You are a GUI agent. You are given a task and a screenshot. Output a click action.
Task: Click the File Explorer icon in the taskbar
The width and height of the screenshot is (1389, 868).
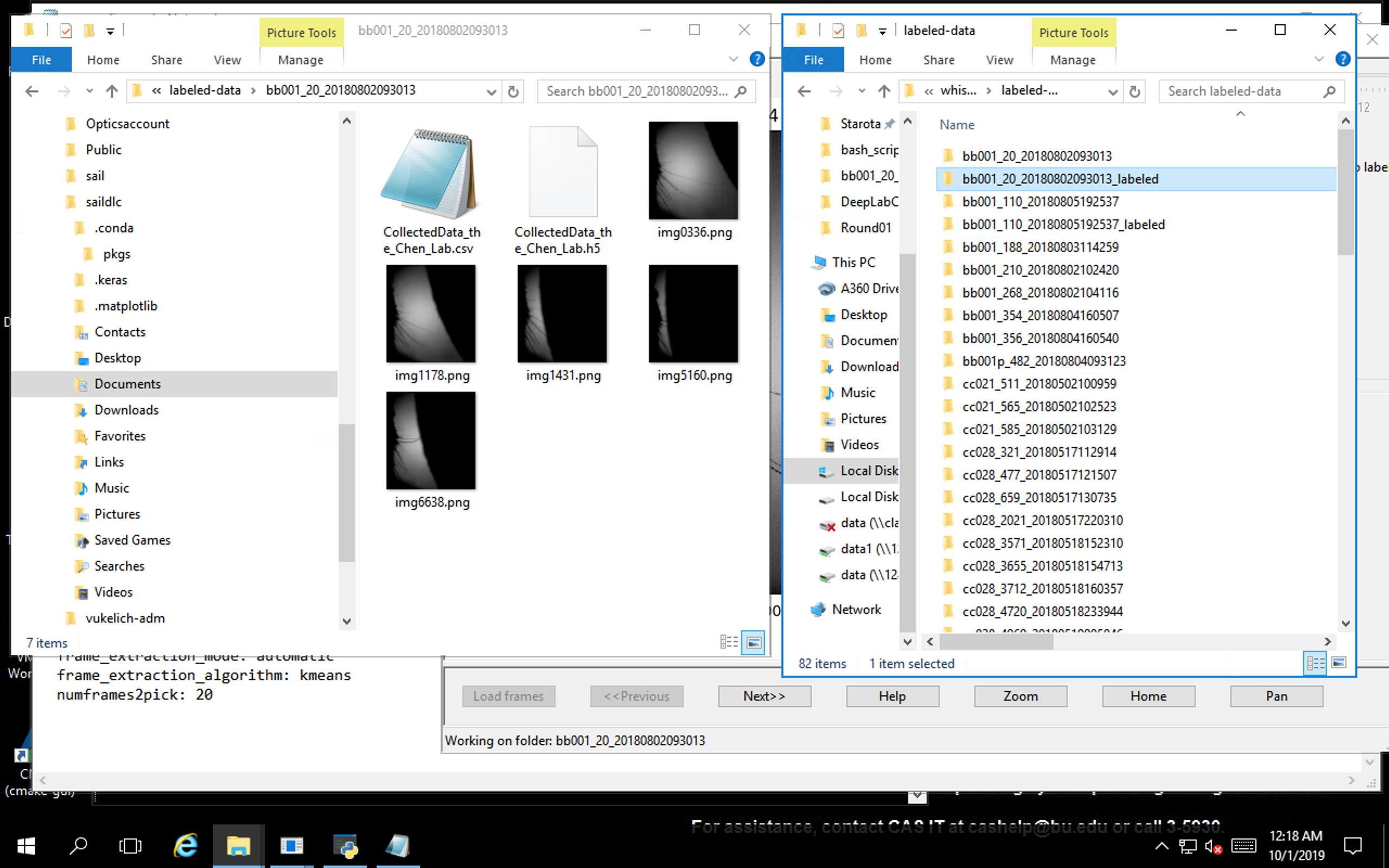[x=239, y=846]
